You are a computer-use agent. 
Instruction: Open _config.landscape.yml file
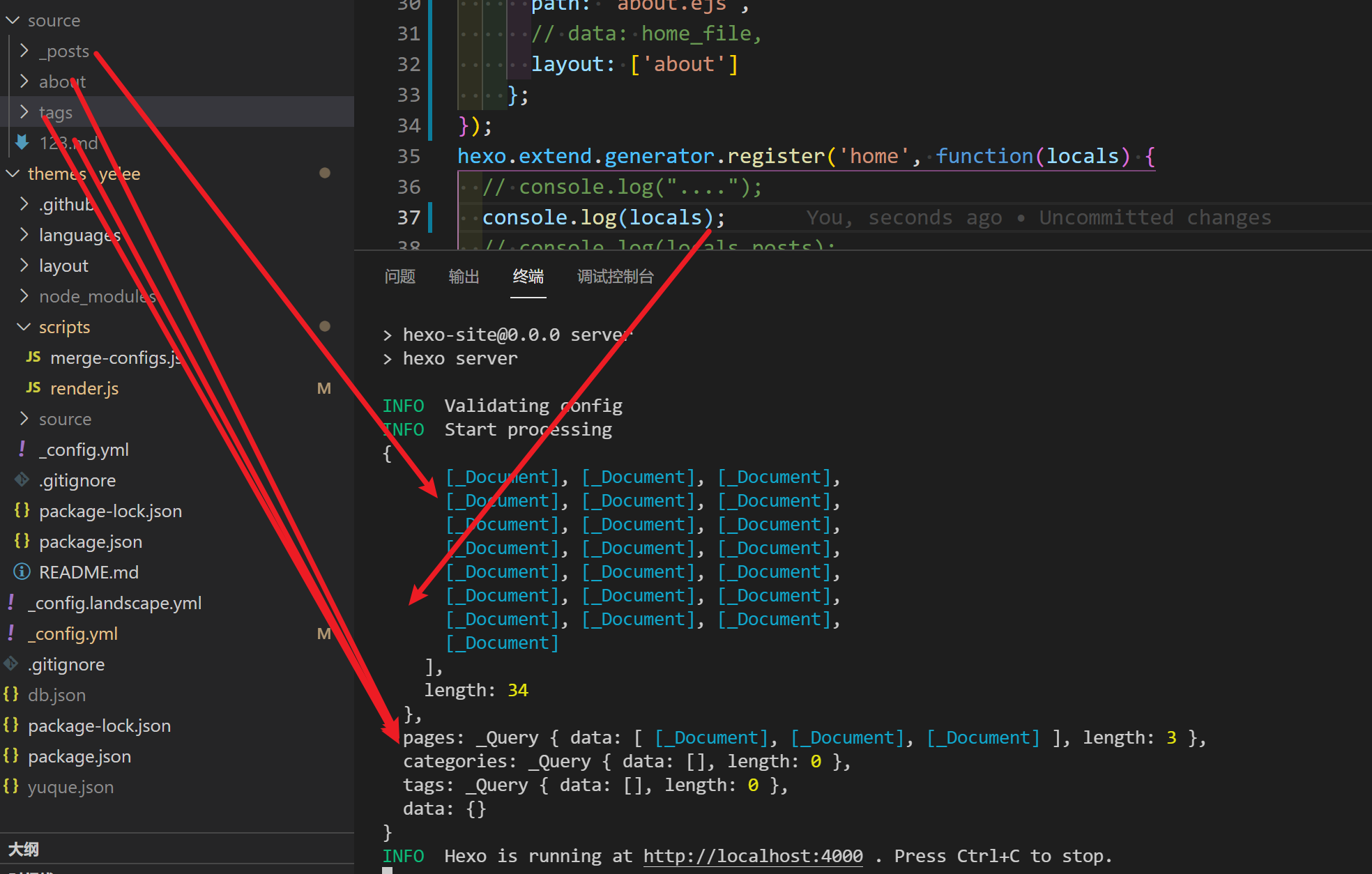click(114, 603)
